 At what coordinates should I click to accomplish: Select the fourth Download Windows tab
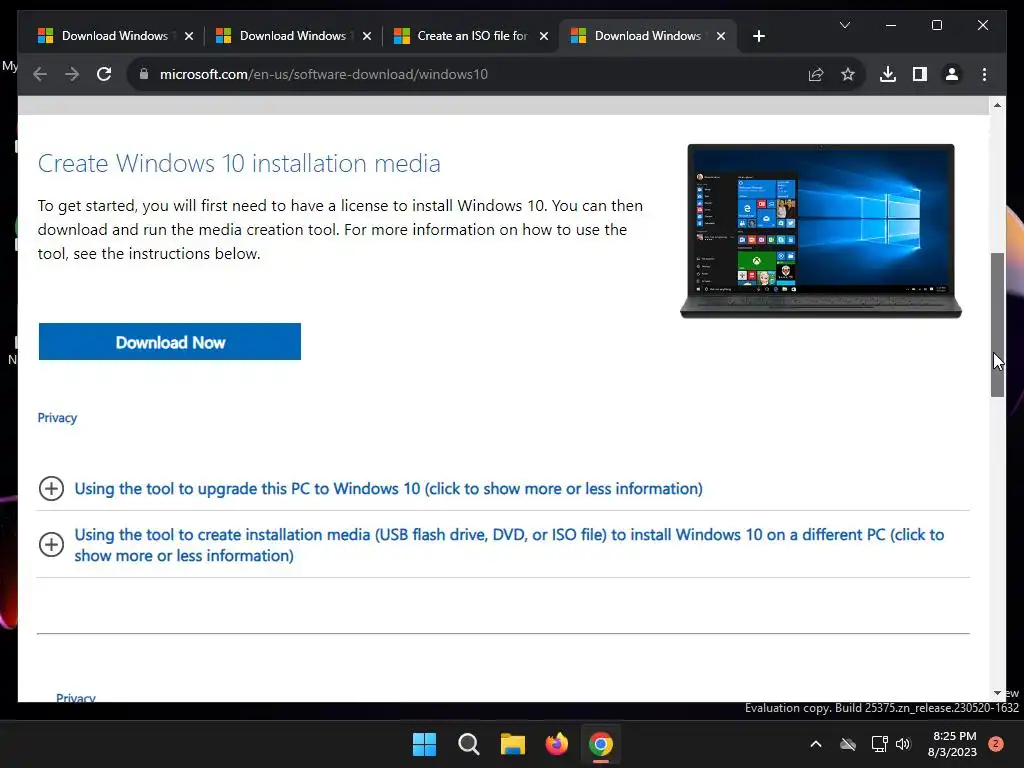647,36
